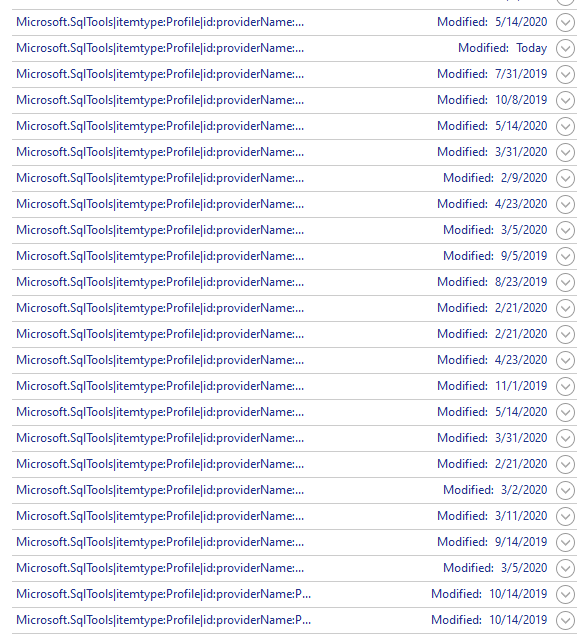Open the Microsoft.SqlTools credential name modified Today
581x637 pixels.
coord(160,48)
